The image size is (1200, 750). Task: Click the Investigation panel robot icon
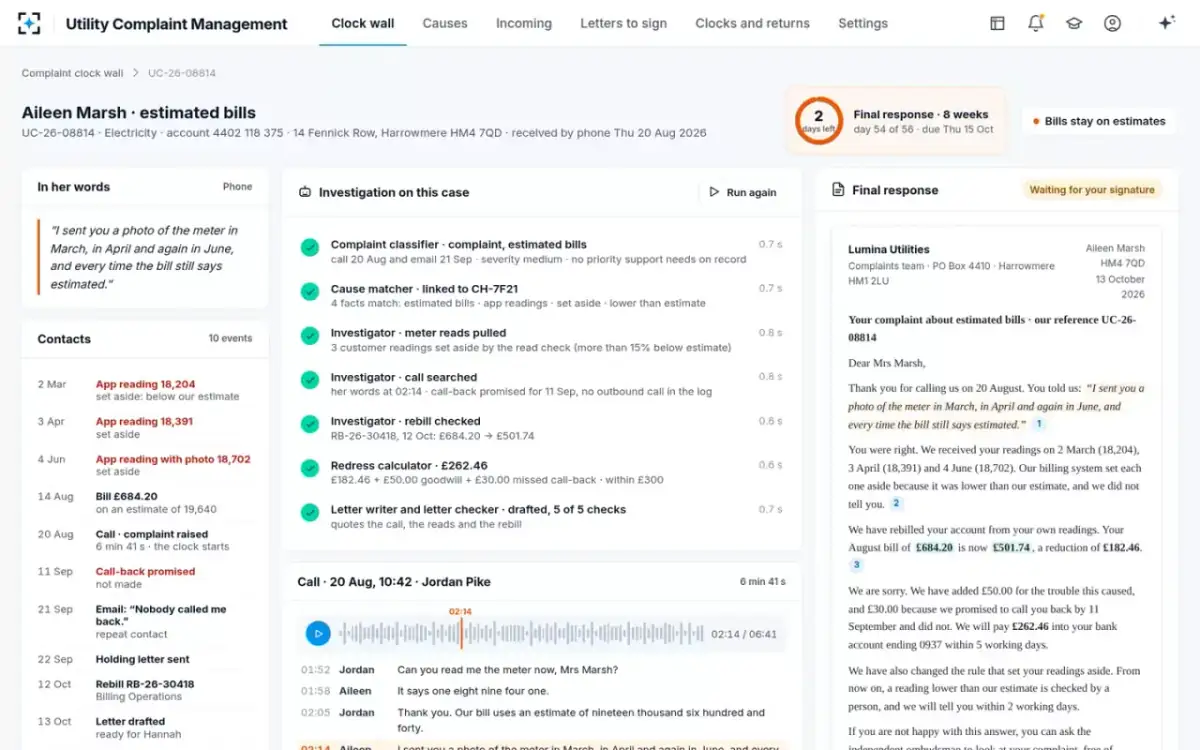coord(305,192)
